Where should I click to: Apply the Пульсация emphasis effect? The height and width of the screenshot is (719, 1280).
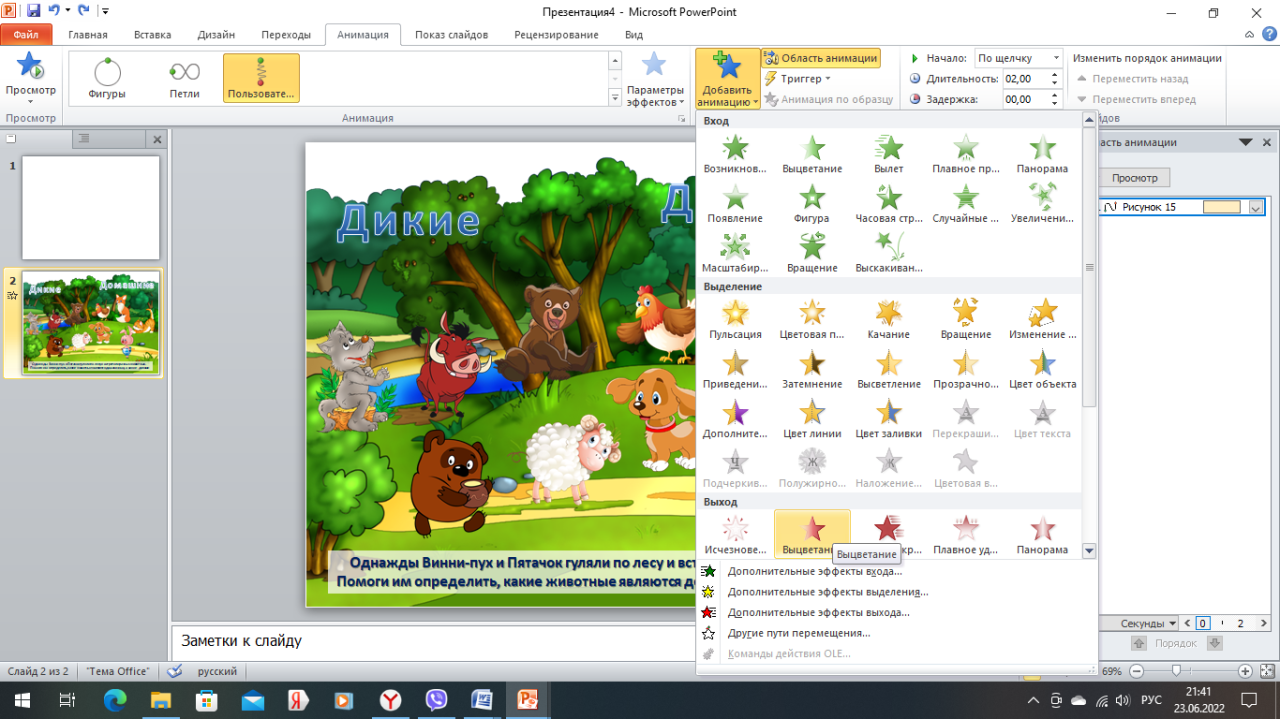(x=735, y=319)
